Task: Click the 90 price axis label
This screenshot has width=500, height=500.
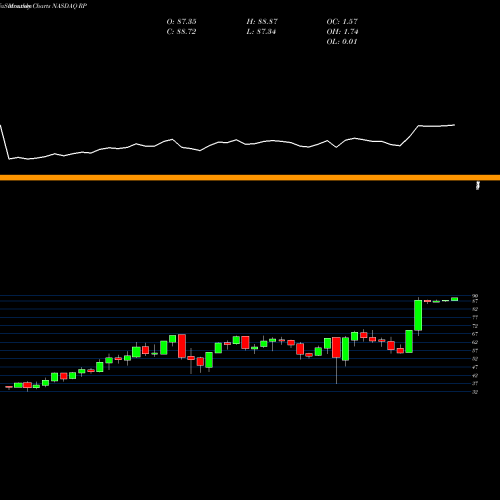Action: 475,296
